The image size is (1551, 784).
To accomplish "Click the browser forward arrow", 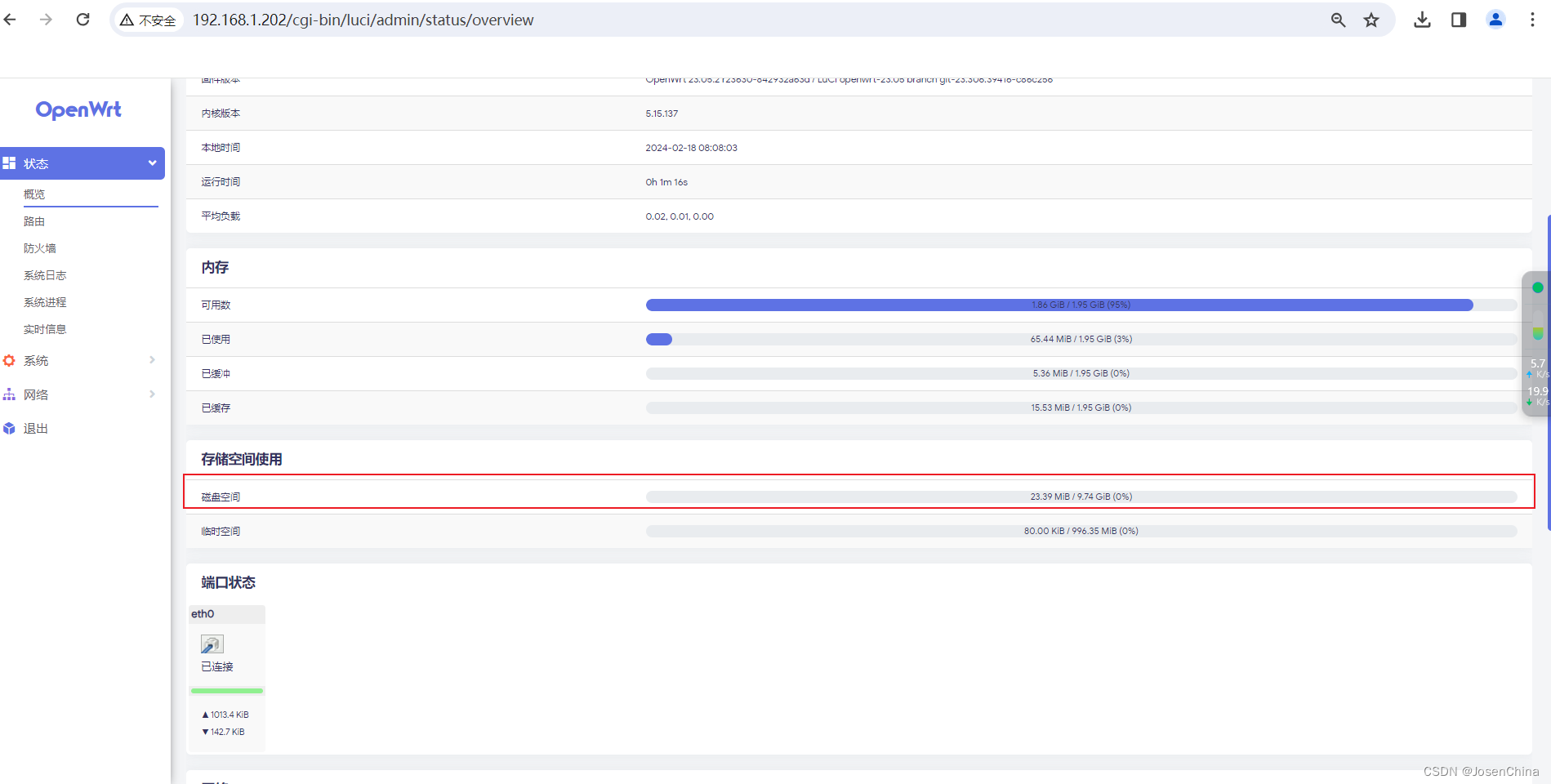I will (x=46, y=20).
